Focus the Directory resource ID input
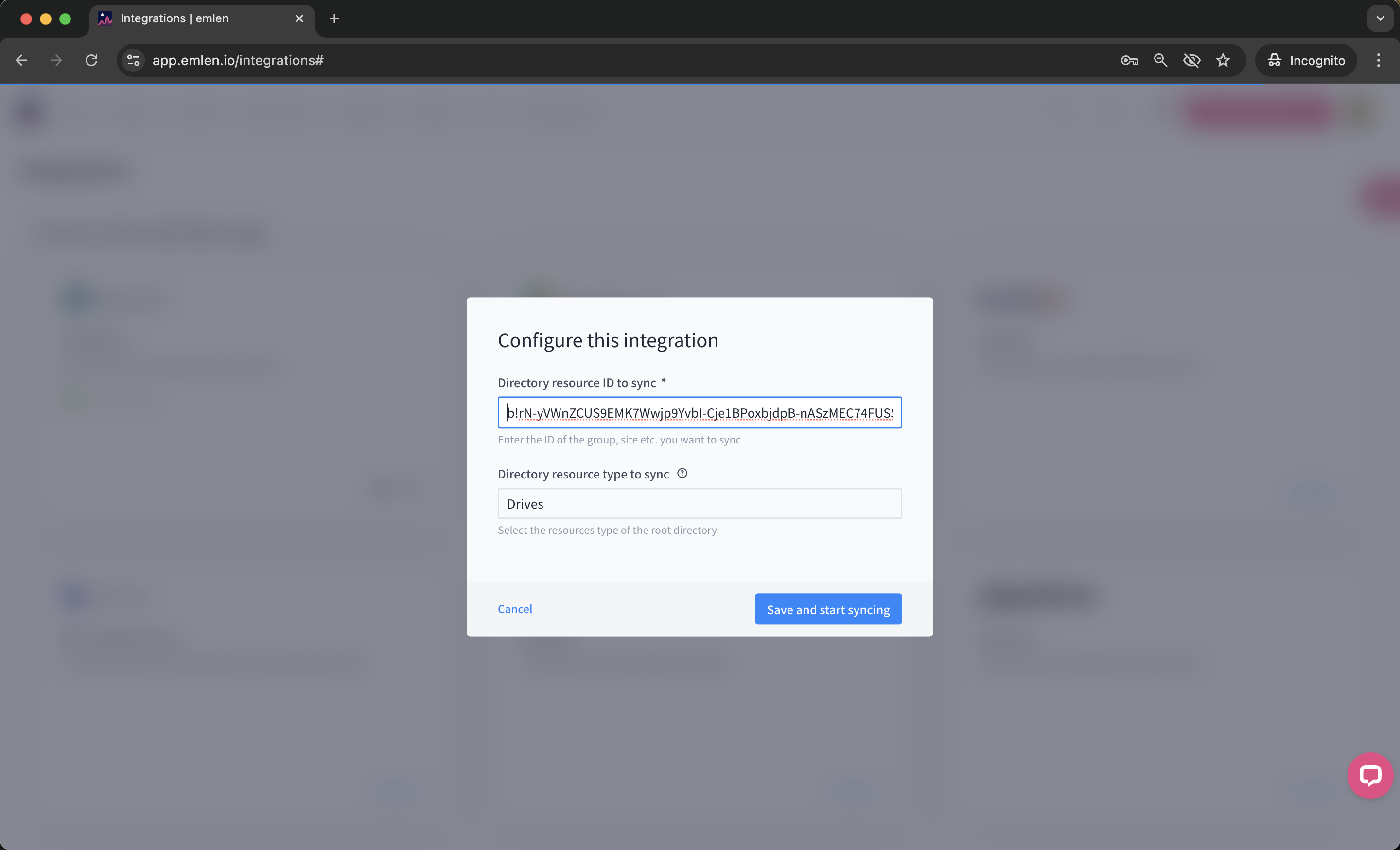 point(700,412)
